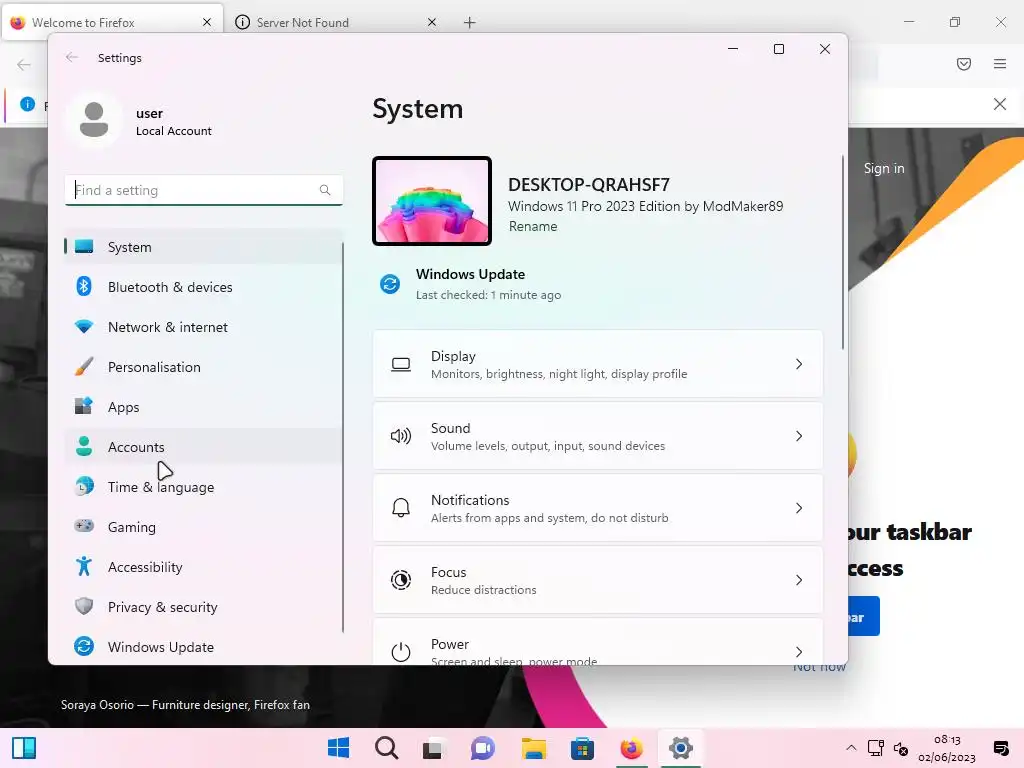Click the paintbrush Personalisation icon
Viewport: 1024px width, 768px height.
tap(84, 366)
